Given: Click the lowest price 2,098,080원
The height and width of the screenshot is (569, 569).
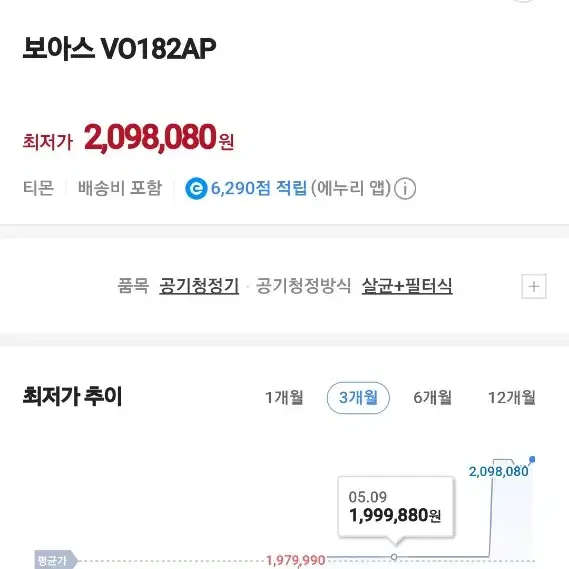Looking at the screenshot, I should 159,138.
